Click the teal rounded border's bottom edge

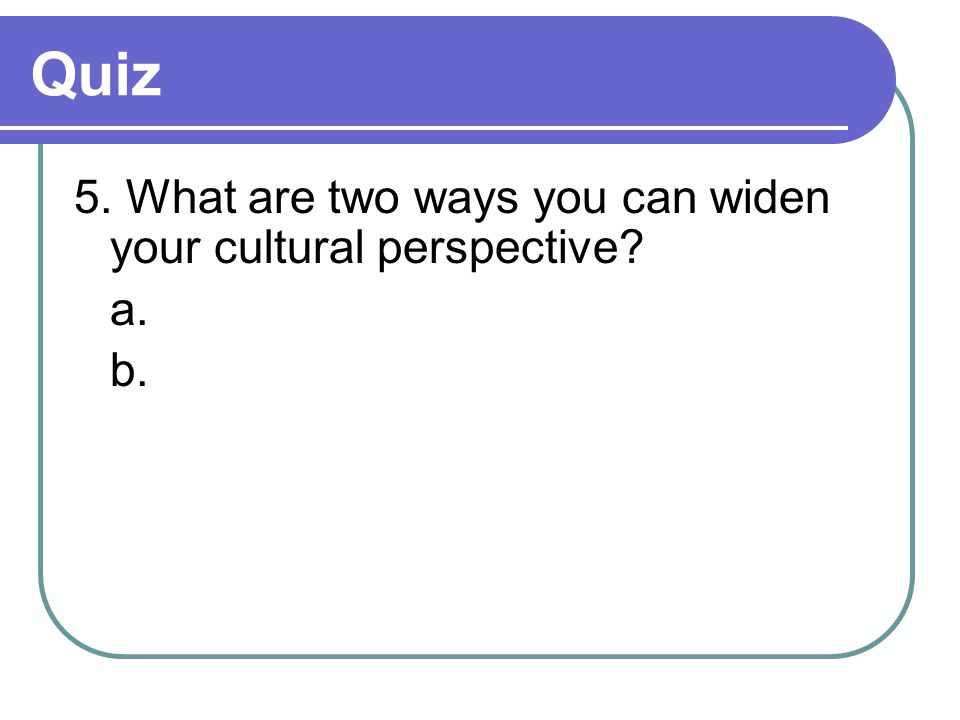(478, 656)
